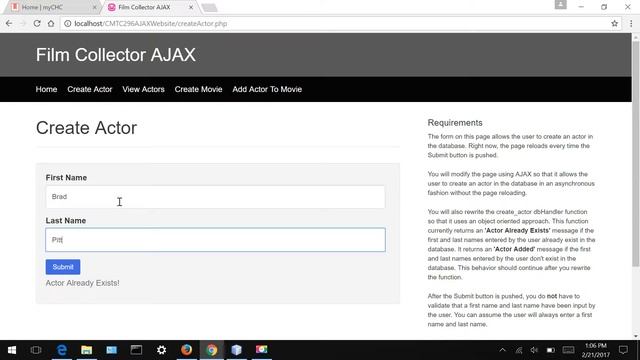Image resolution: width=640 pixels, height=360 pixels.
Task: Switch to Chrome in the taskbar
Action: tap(211, 350)
